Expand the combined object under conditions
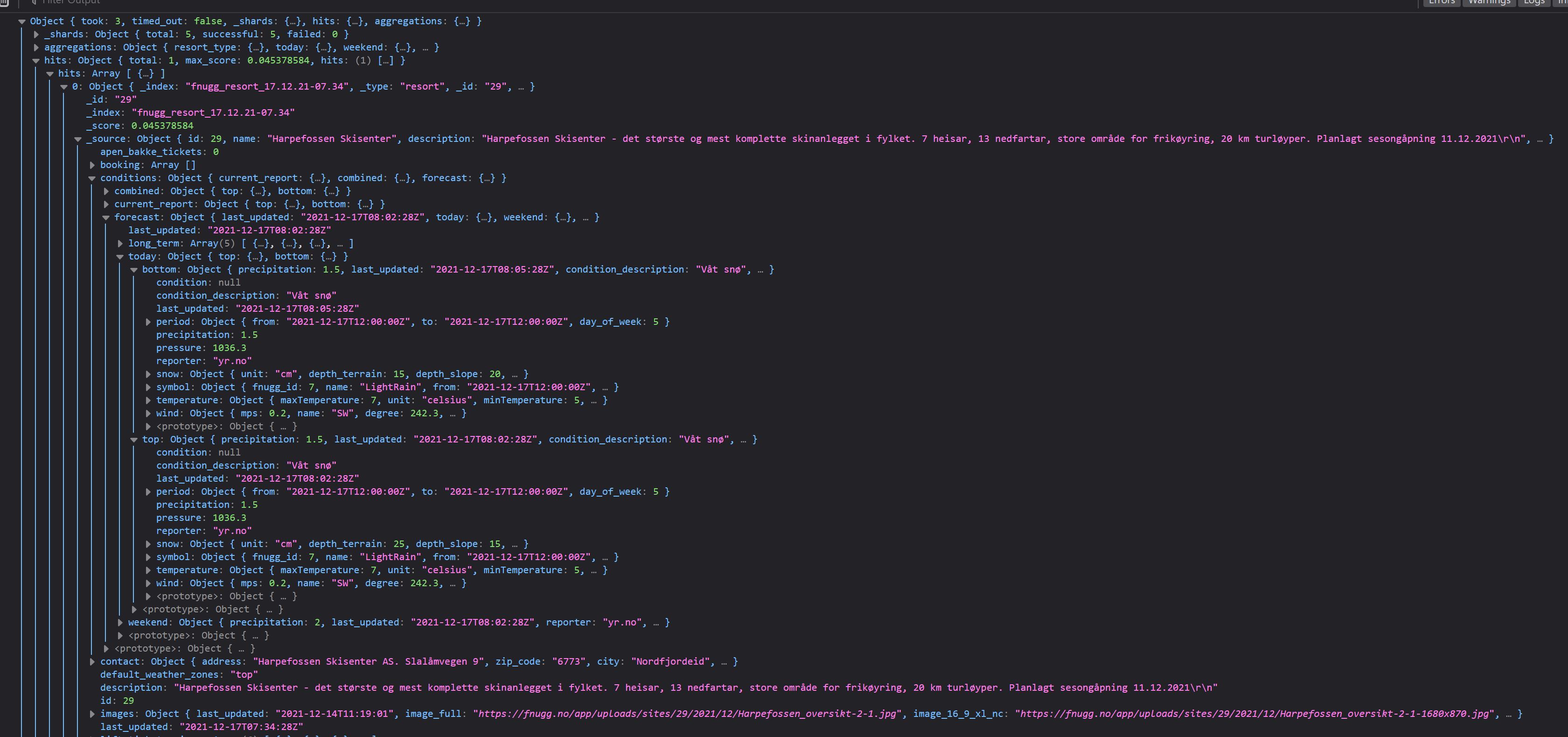The height and width of the screenshot is (737, 1568). point(106,191)
